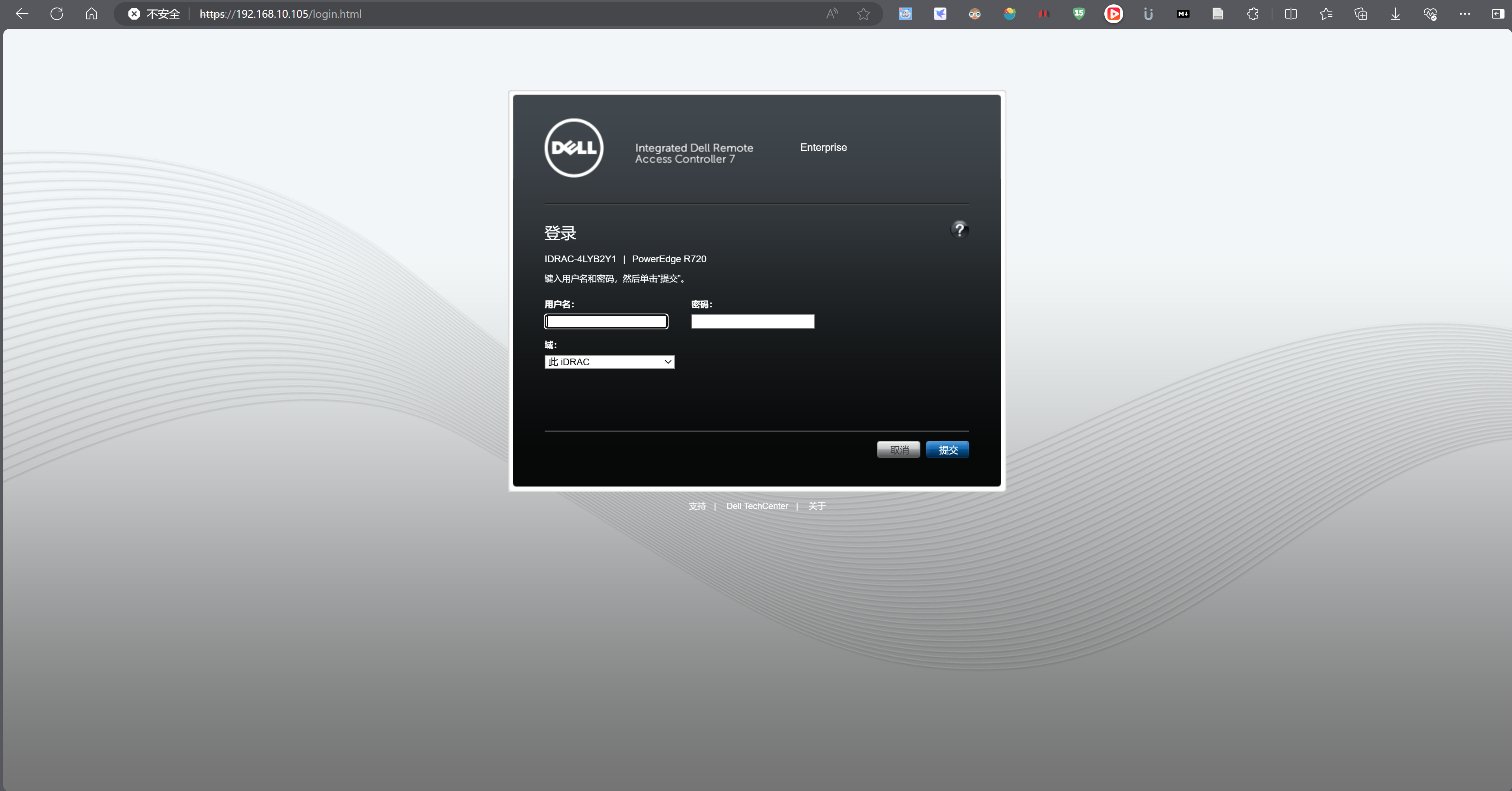Expand the 域 domain dropdown
The image size is (1512, 791).
(x=609, y=362)
